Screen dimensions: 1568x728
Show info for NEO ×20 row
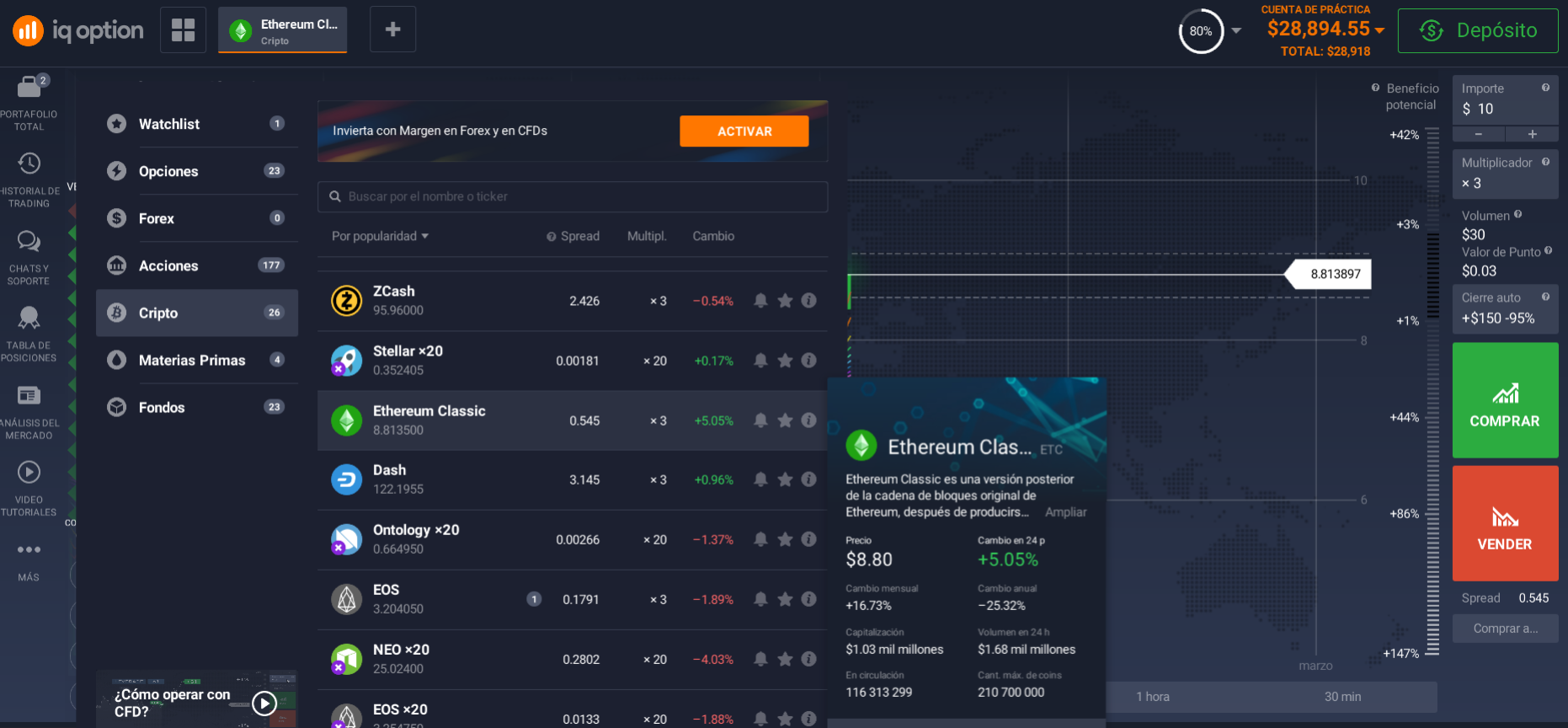[x=808, y=659]
